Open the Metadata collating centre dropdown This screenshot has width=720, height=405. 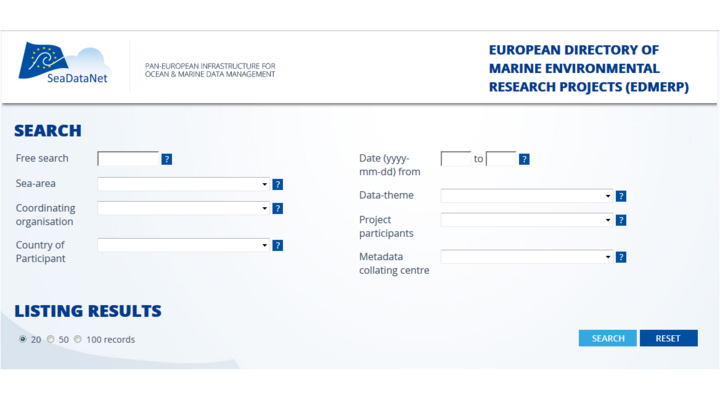pos(527,257)
